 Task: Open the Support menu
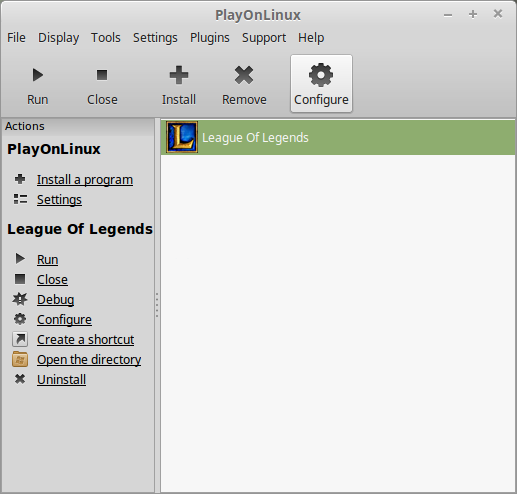[264, 38]
